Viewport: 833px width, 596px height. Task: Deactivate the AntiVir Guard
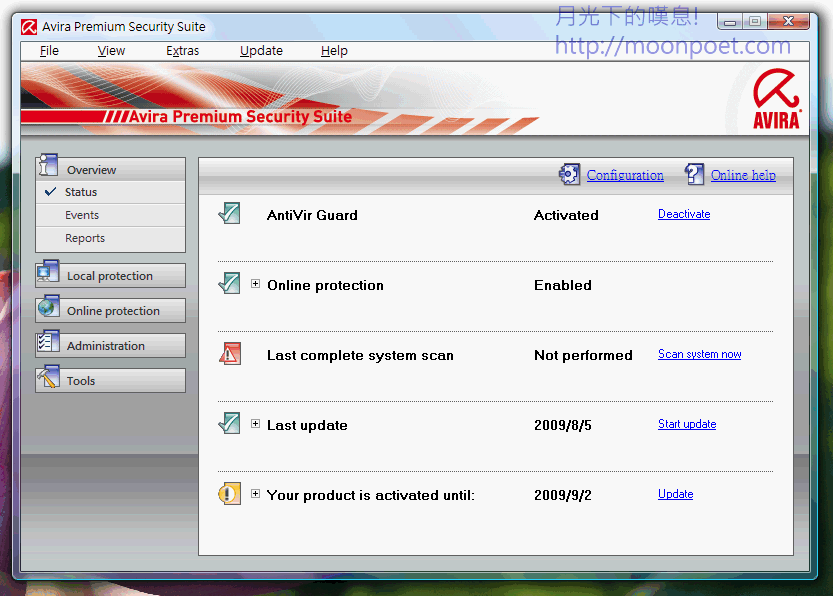tap(684, 214)
